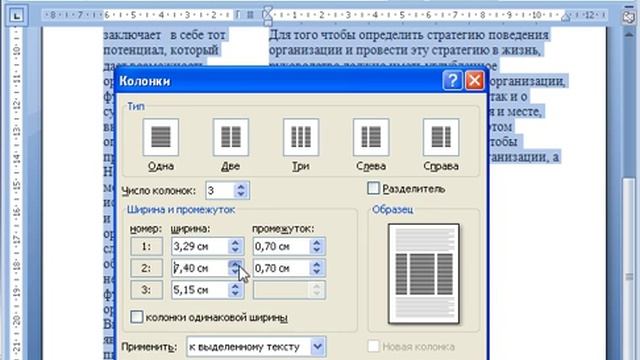
Task: Toggle the 'Разделитель' checkbox
Action: pos(373,188)
